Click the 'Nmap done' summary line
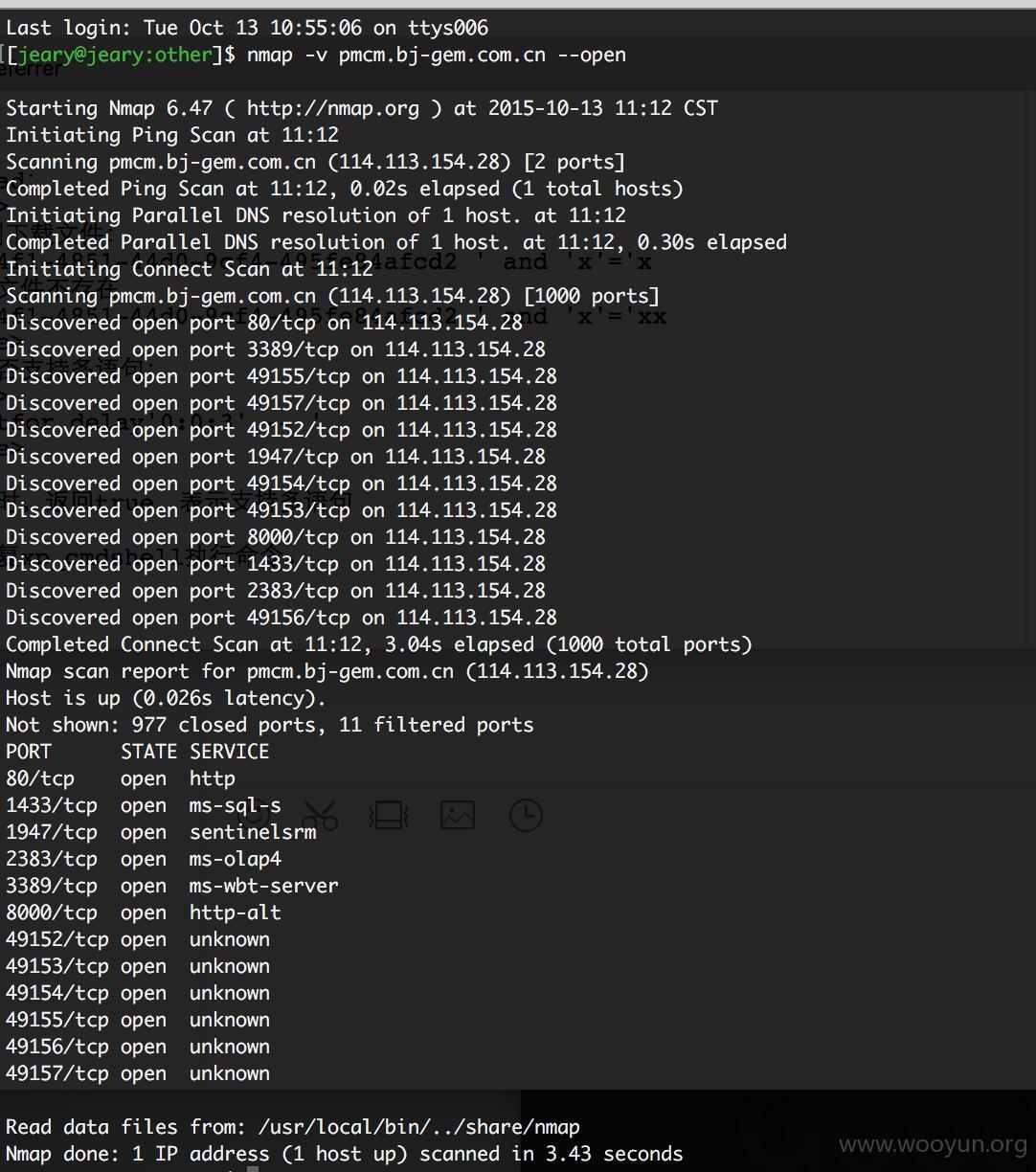The image size is (1036, 1172). 345,1154
